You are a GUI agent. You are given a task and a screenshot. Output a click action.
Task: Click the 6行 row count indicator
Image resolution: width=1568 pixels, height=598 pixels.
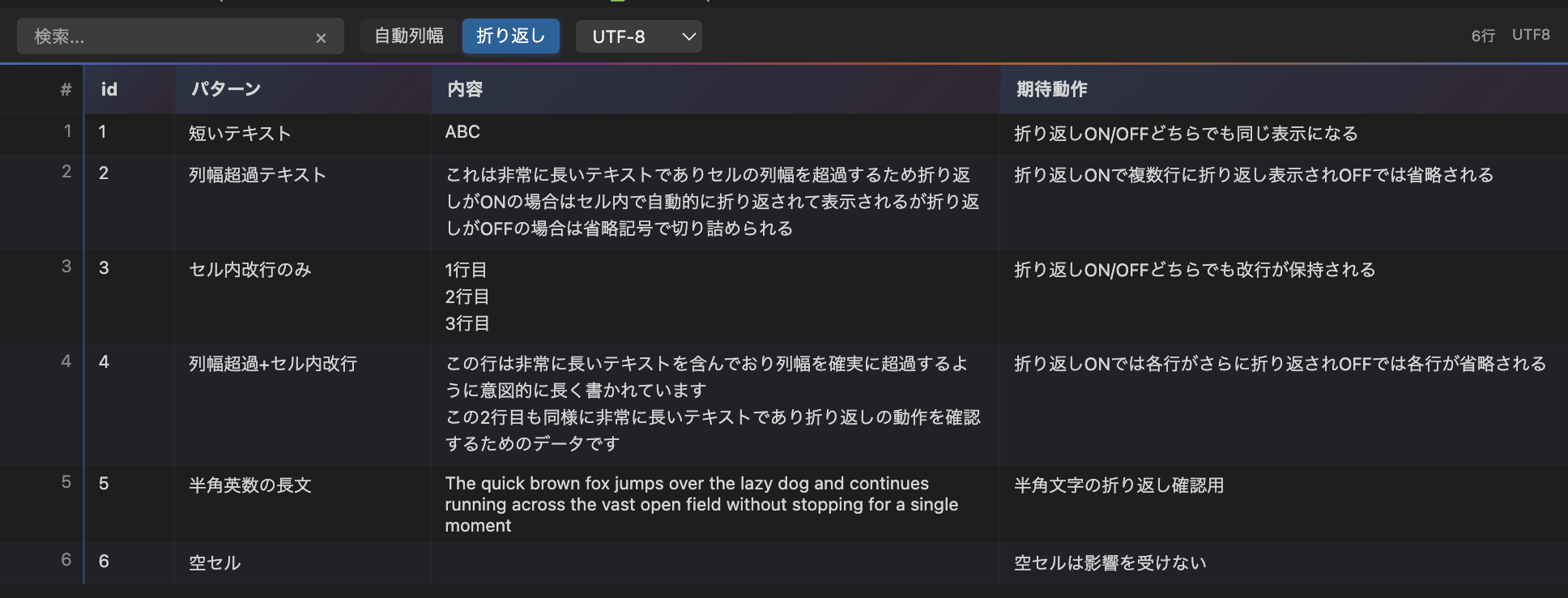1485,35
